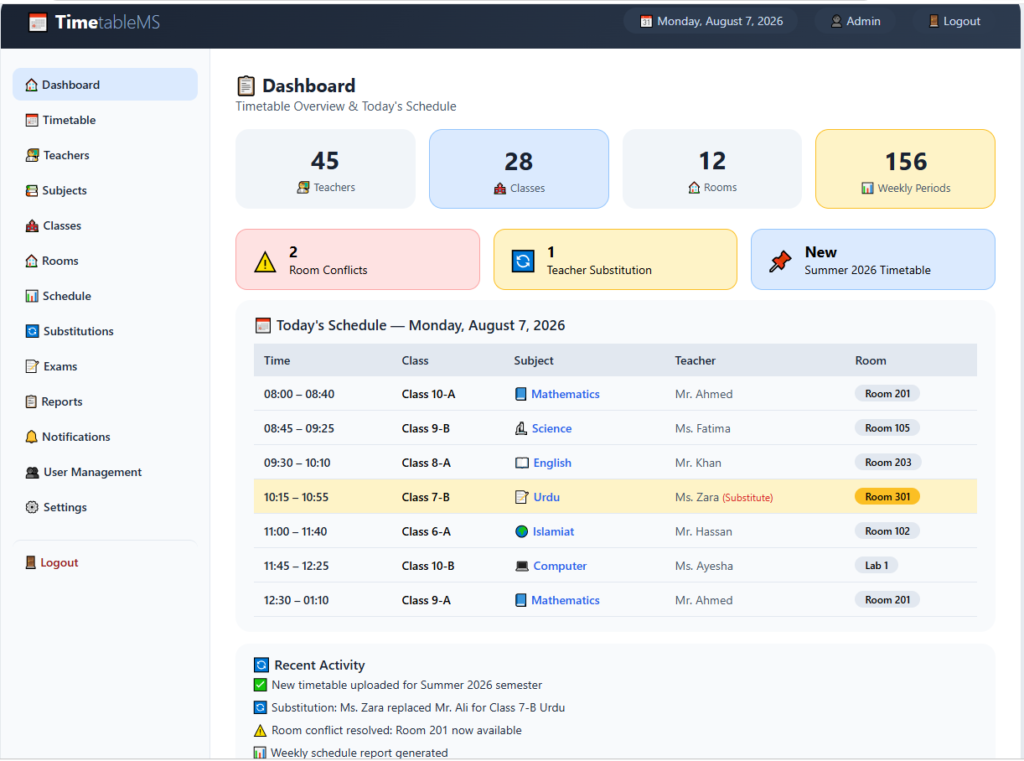Open the Urdu subject link
The height and width of the screenshot is (761, 1024).
546,497
